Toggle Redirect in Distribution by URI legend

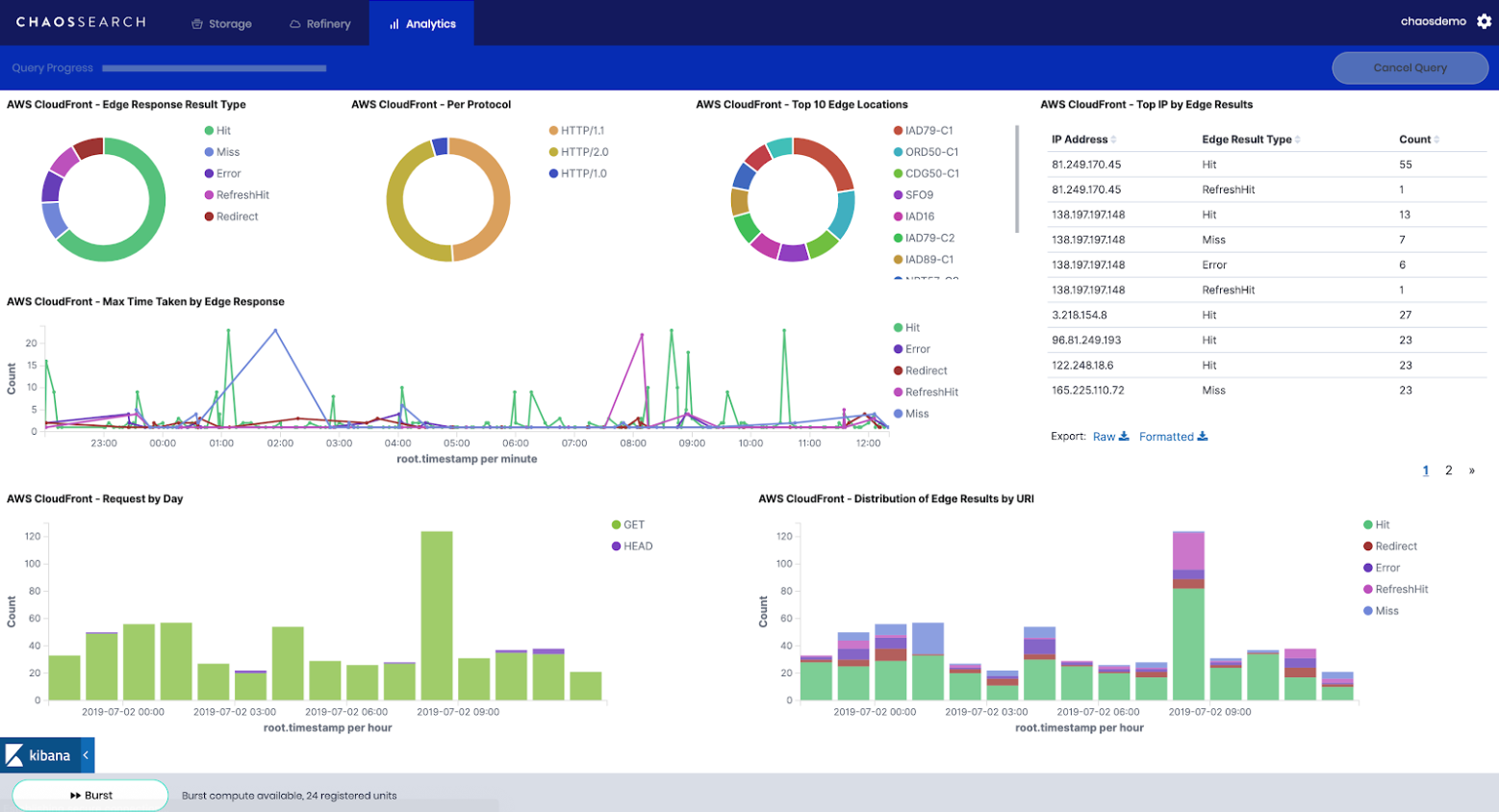pyautogui.click(x=1390, y=546)
